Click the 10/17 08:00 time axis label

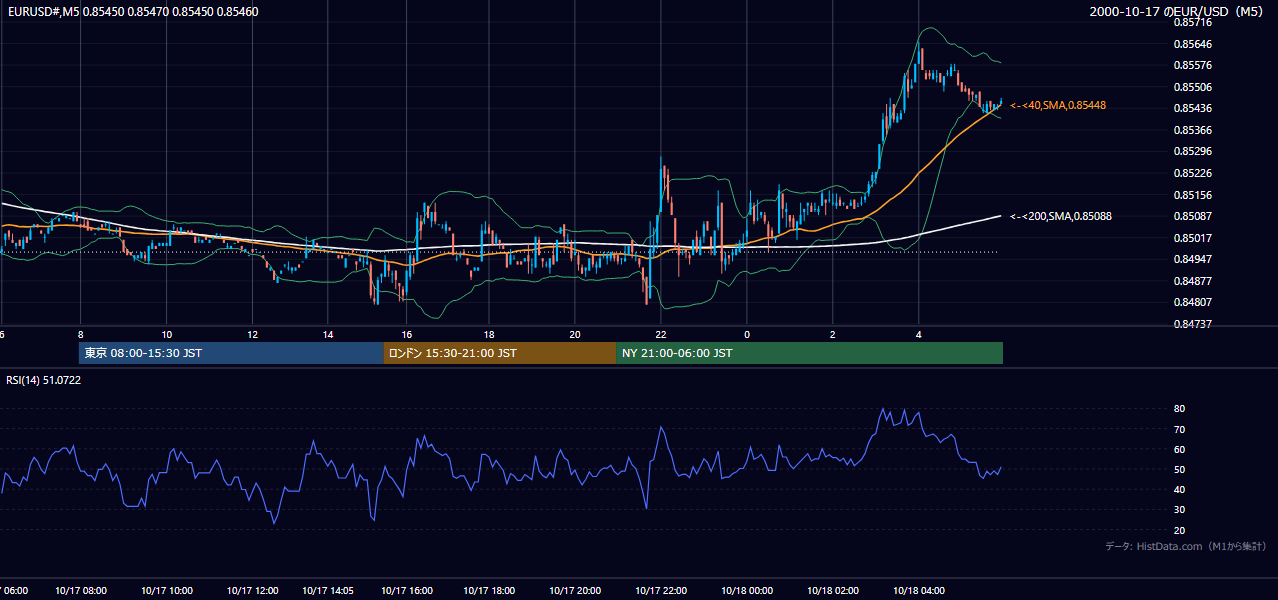pos(81,590)
